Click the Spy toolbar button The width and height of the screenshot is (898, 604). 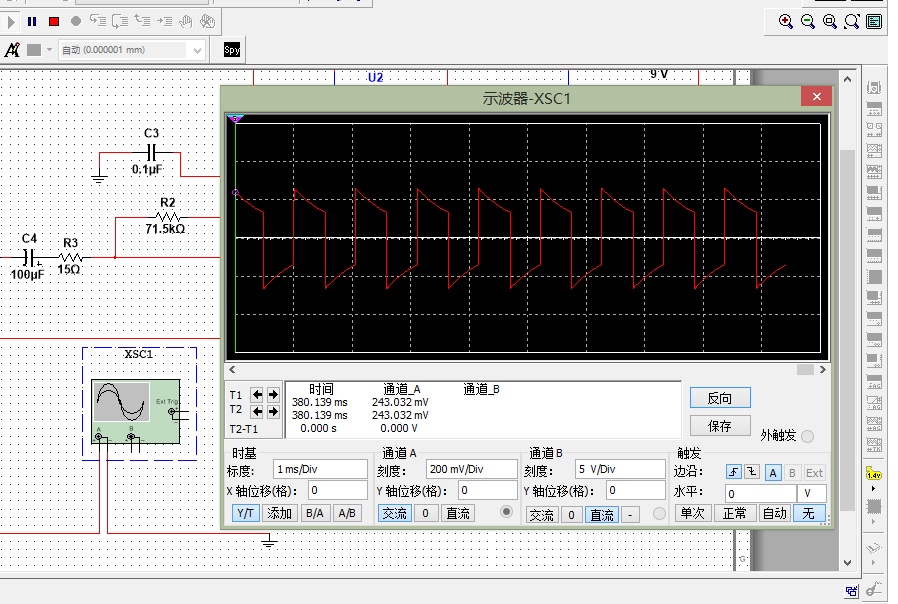pyautogui.click(x=232, y=50)
